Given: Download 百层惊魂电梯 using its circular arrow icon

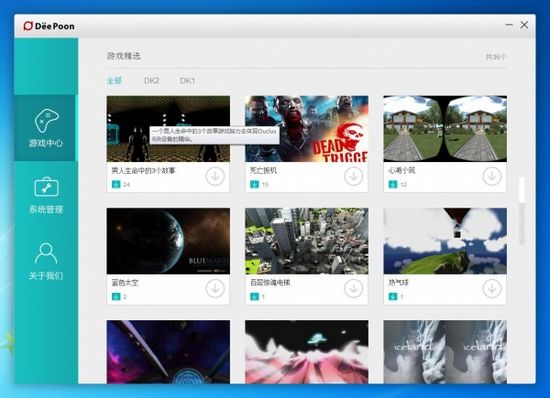Looking at the screenshot, I should (354, 289).
